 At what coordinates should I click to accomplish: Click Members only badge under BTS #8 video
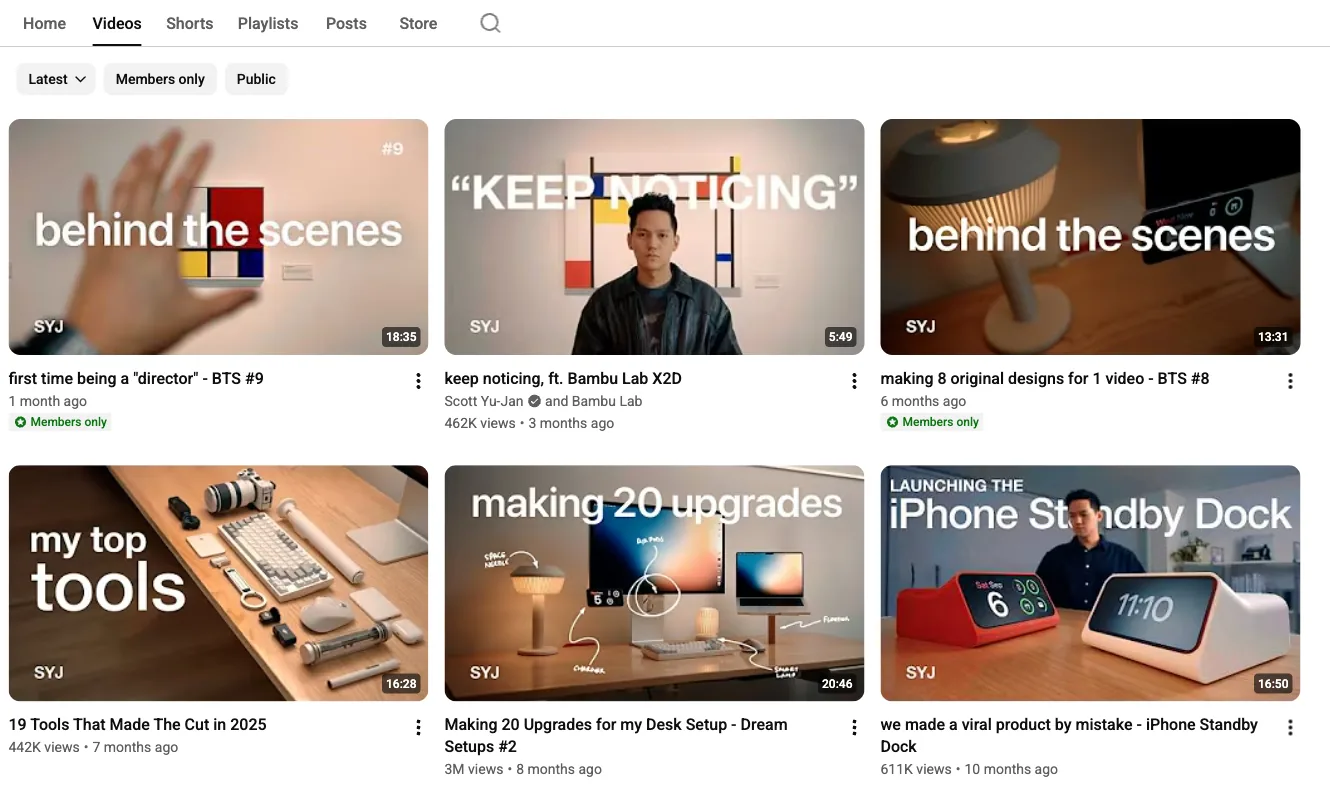point(932,422)
